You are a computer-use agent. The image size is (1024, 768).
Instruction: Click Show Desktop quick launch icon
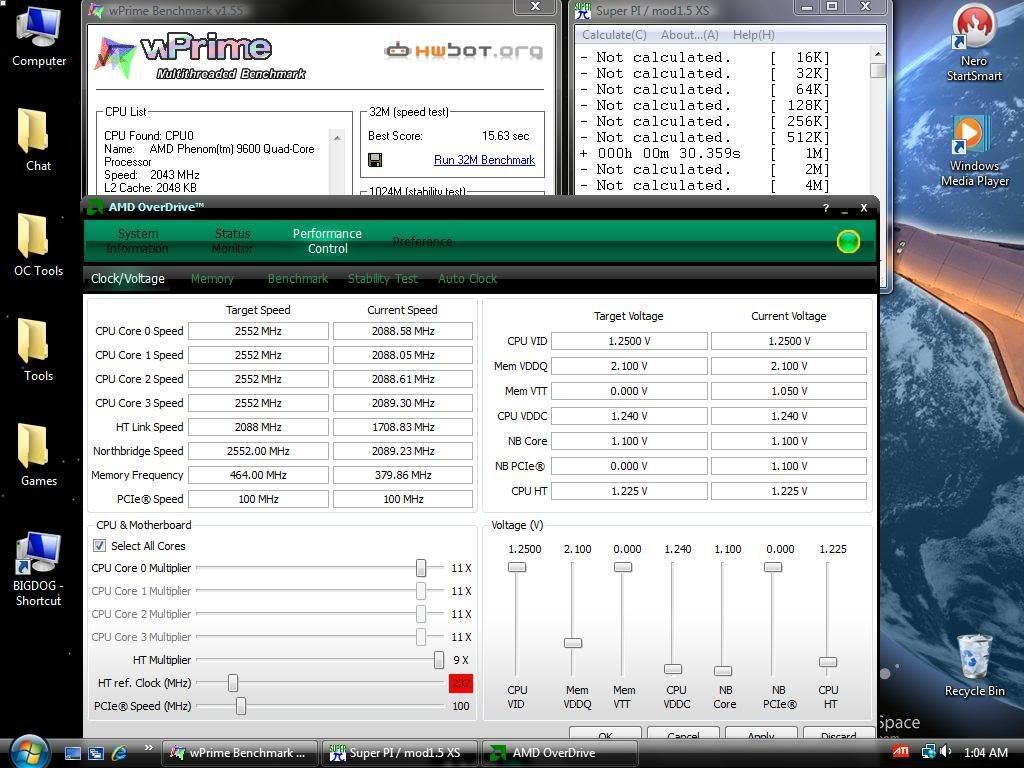coord(72,753)
